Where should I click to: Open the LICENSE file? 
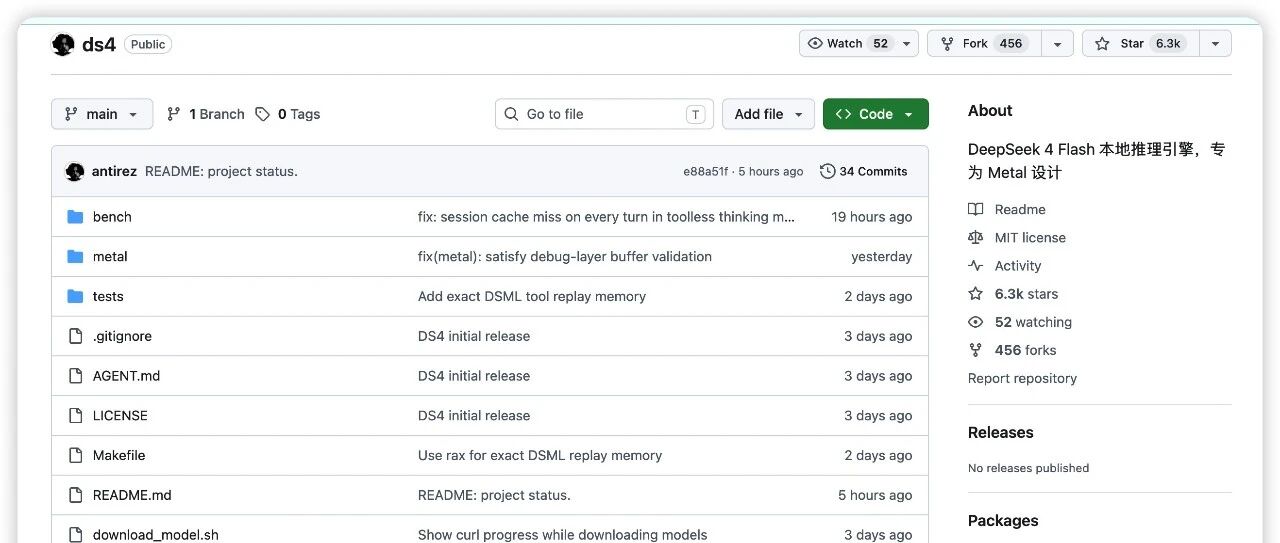tap(120, 415)
